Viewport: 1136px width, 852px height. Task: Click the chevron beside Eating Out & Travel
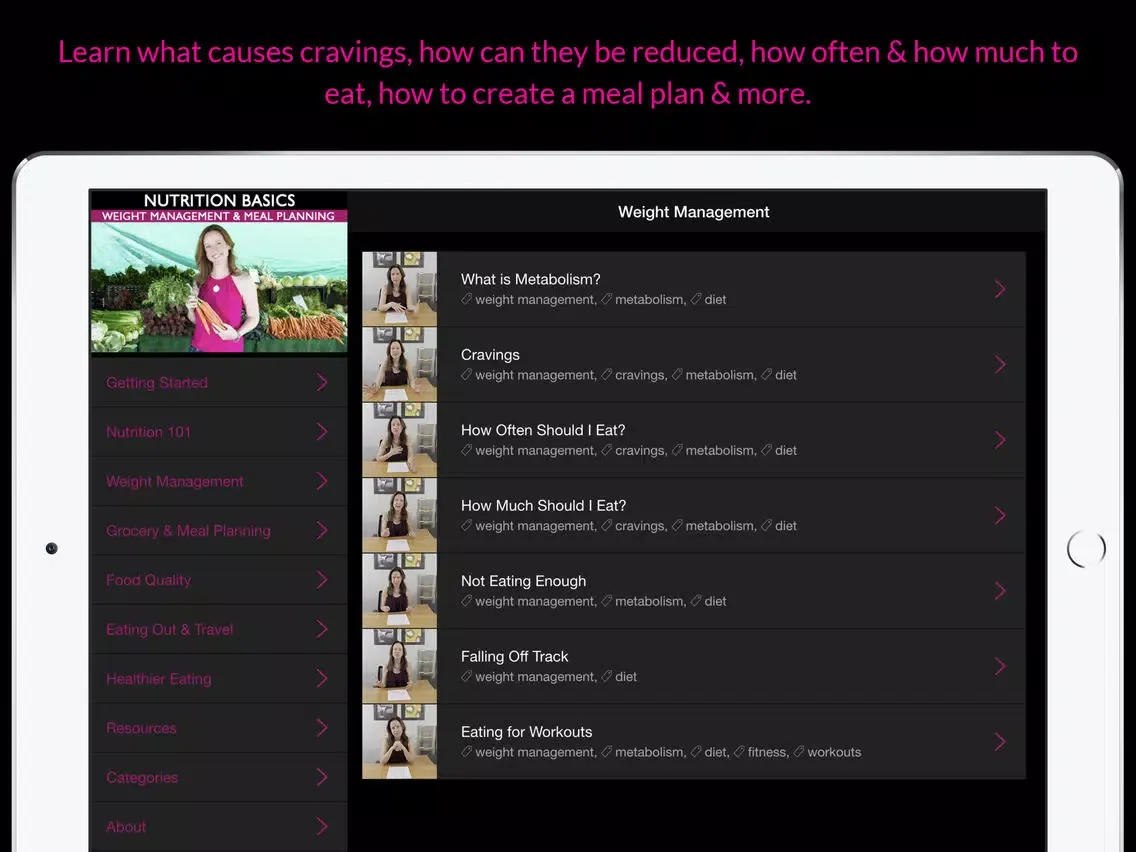(x=322, y=629)
